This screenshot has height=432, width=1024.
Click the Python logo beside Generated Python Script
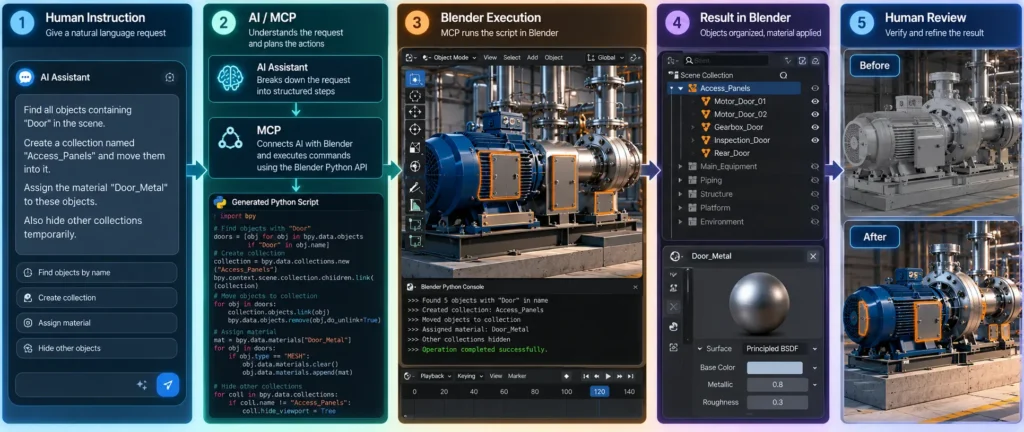pyautogui.click(x=220, y=202)
